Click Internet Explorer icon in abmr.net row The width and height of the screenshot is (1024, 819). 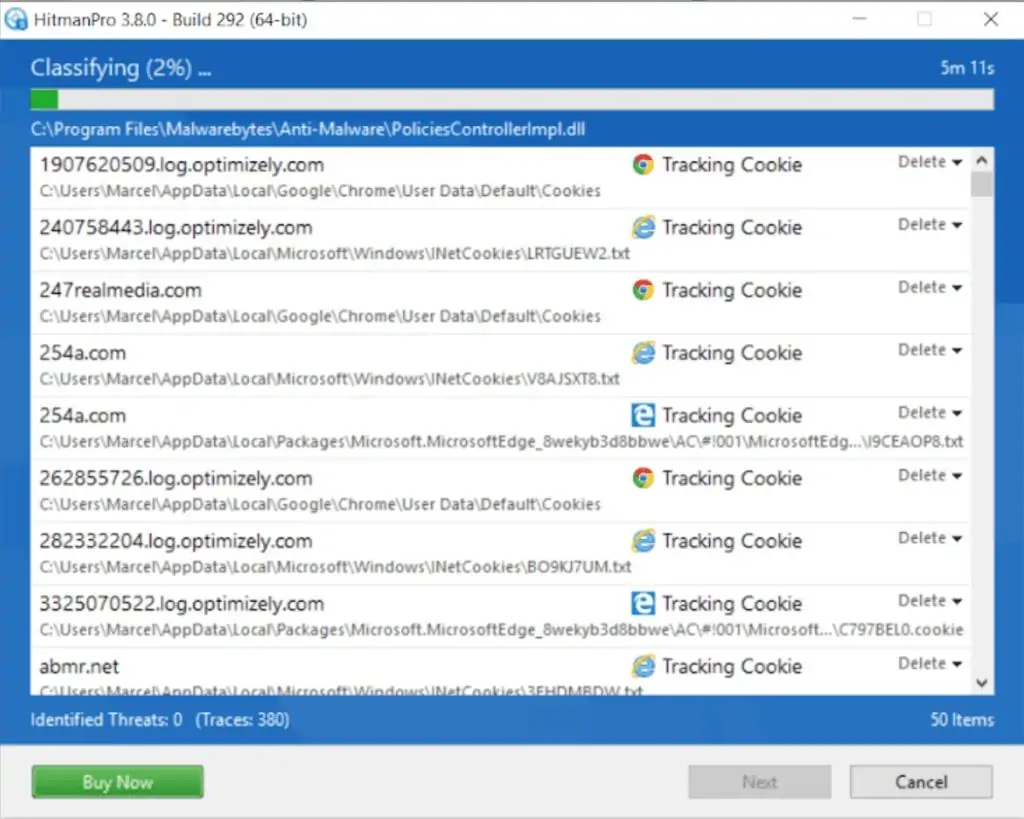pos(643,666)
